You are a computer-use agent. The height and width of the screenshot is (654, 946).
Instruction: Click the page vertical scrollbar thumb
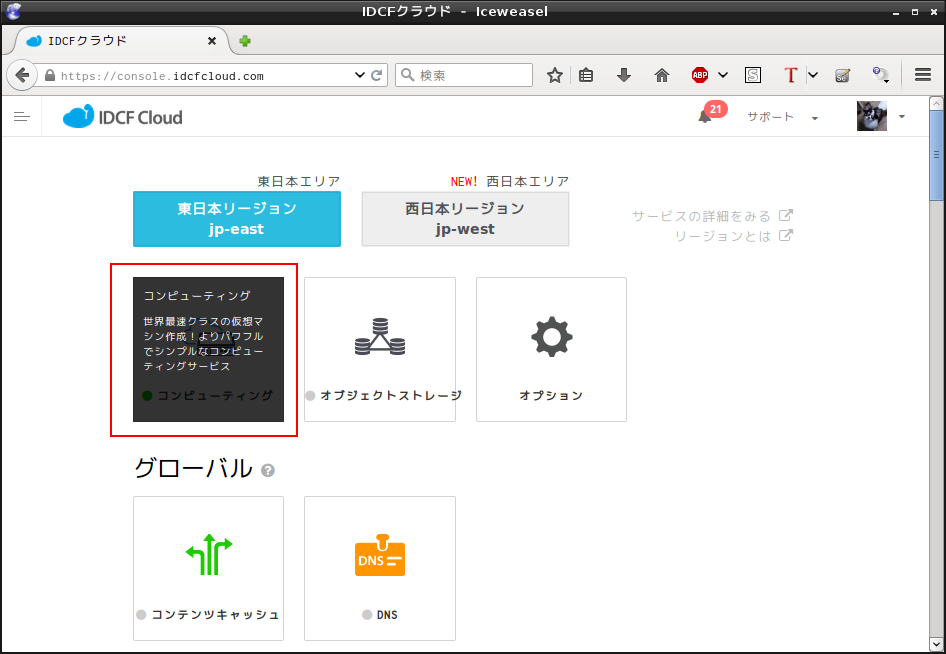coord(936,155)
